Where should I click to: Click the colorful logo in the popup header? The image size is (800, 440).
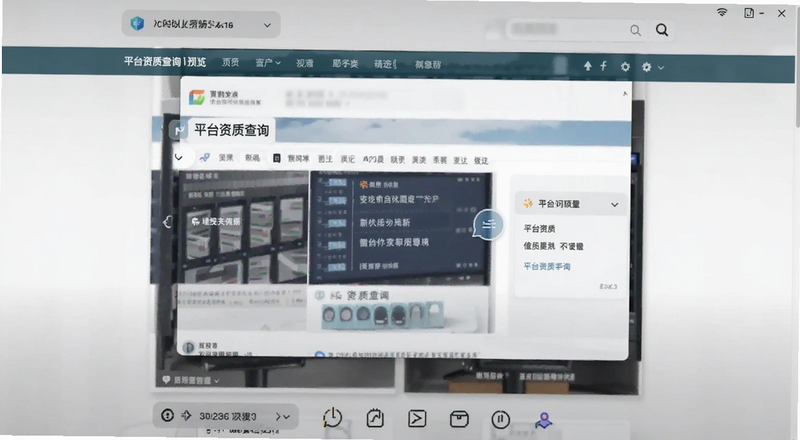coord(196,97)
